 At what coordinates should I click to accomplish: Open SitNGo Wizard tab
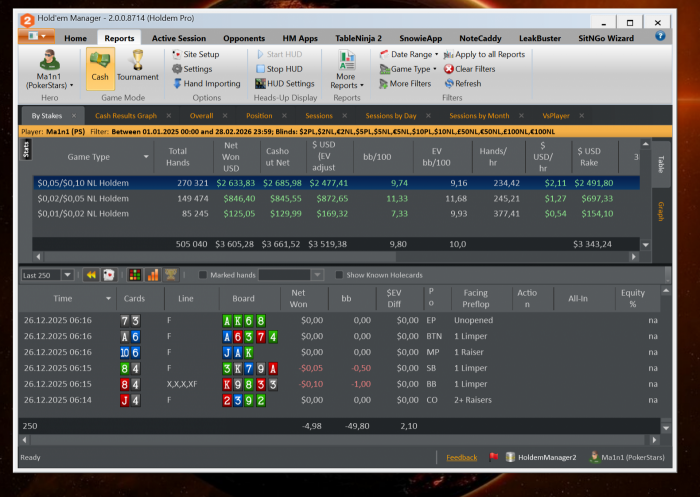606,38
